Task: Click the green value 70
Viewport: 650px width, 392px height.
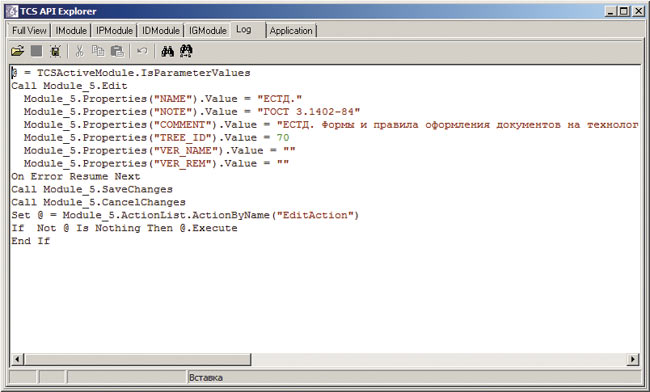Action: (283, 138)
